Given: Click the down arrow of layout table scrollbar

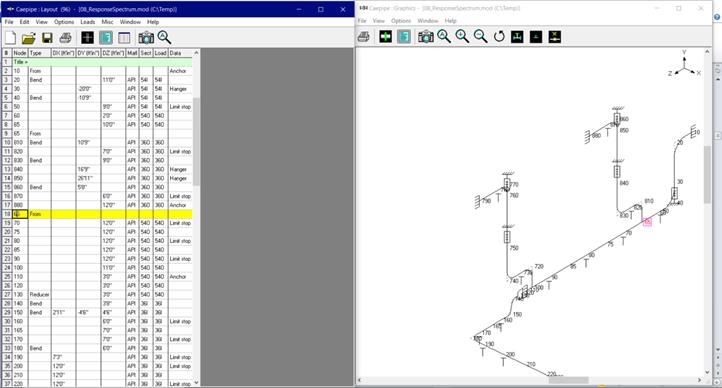Looking at the screenshot, I should 196,382.
